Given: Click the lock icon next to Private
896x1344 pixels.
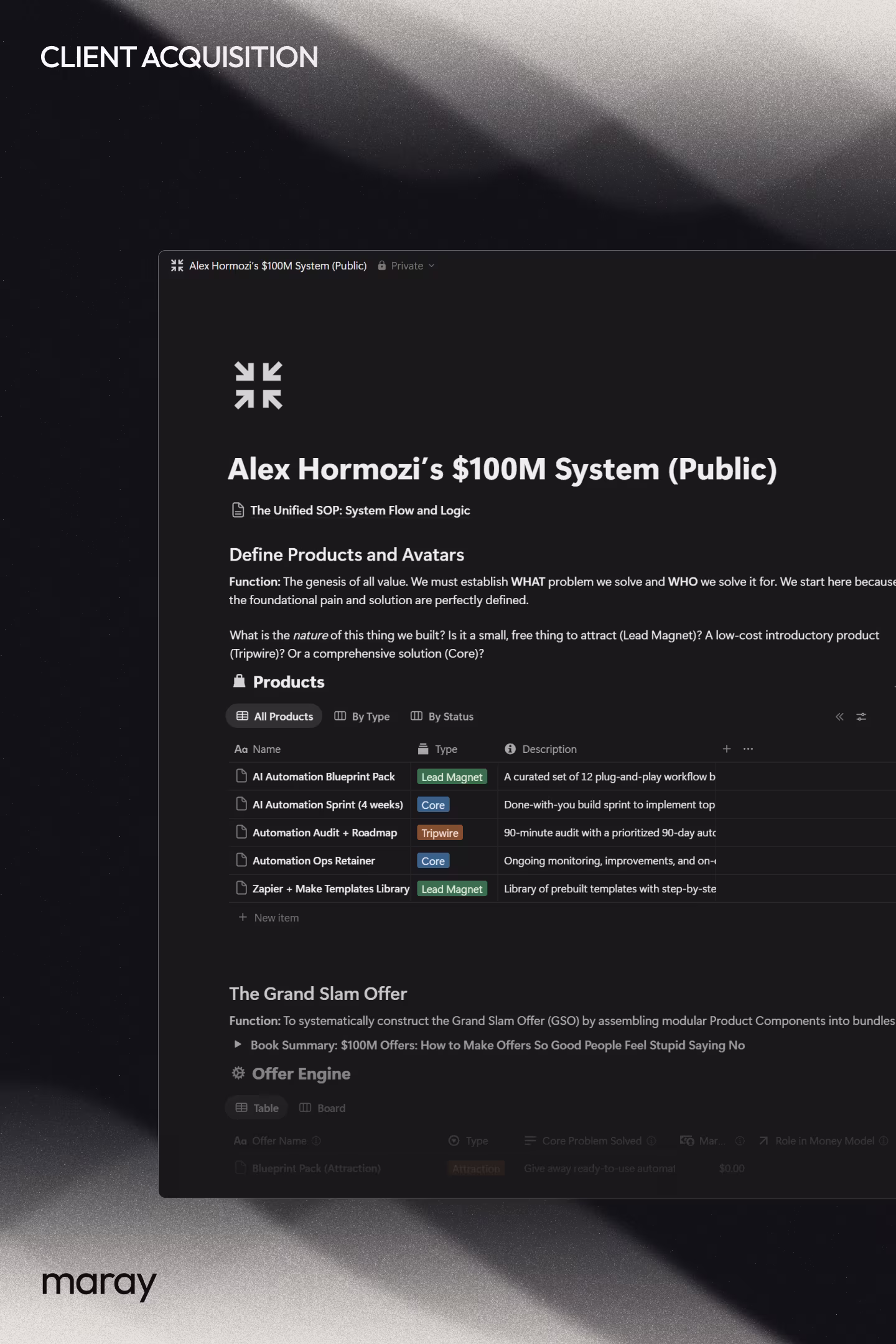Looking at the screenshot, I should click(x=382, y=266).
